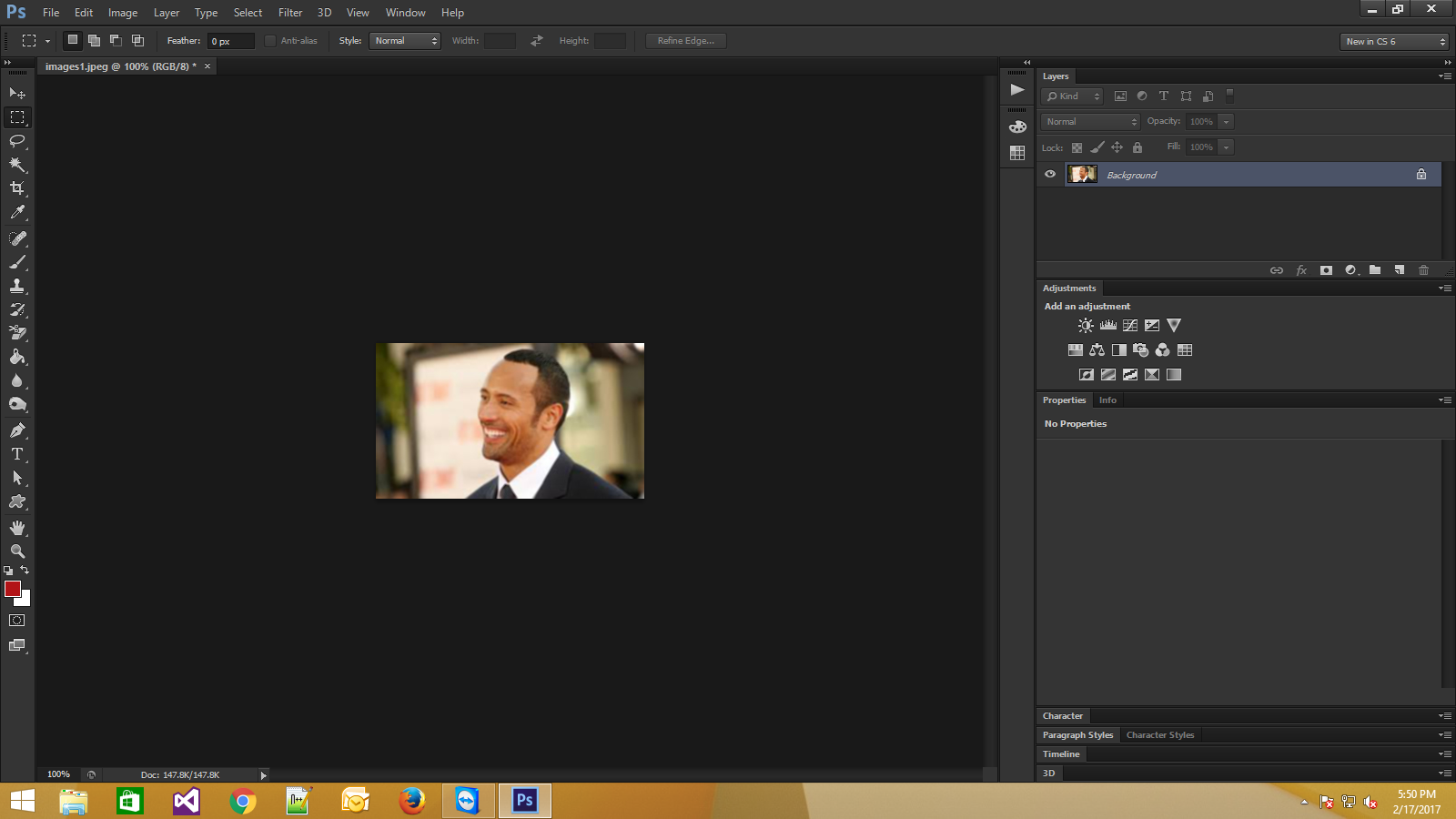The height and width of the screenshot is (819, 1456).
Task: Select the Eraser tool
Action: click(17, 333)
